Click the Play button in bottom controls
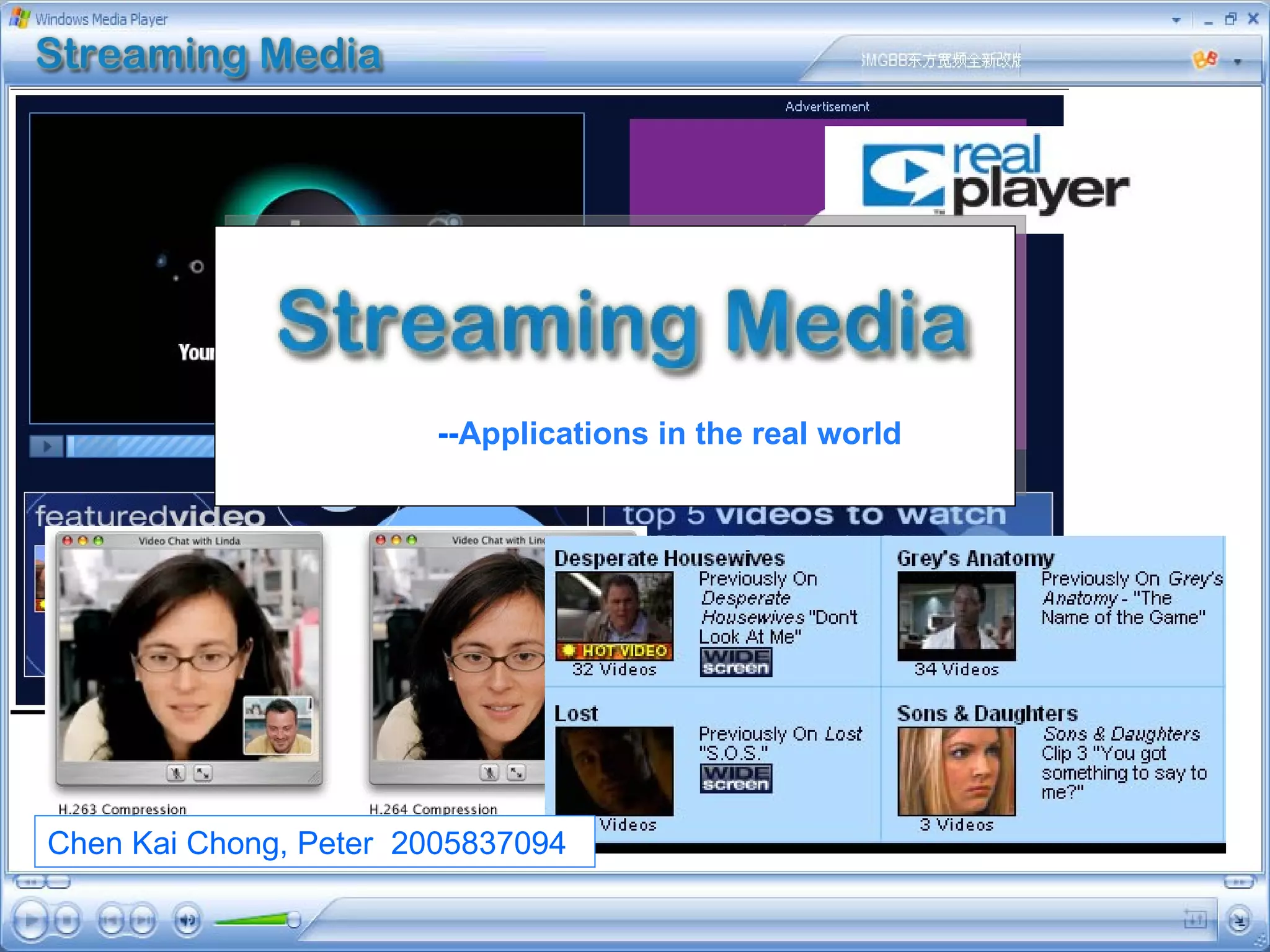This screenshot has height=952, width=1270. [x=30, y=920]
